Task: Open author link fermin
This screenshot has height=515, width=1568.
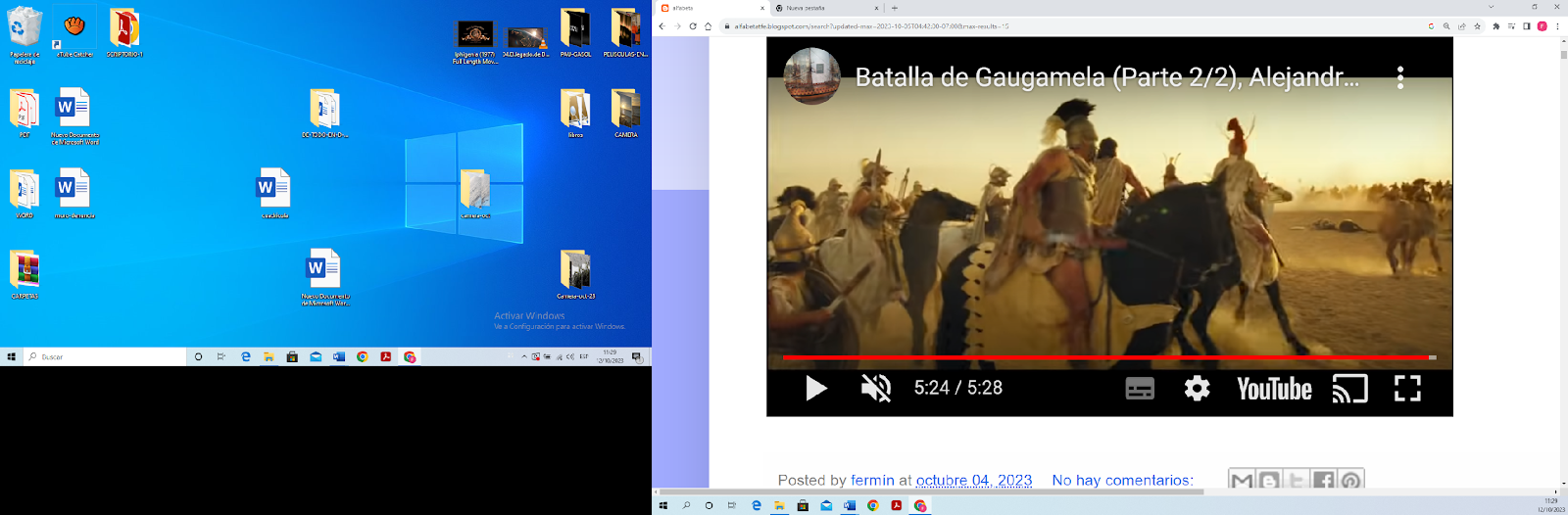Action: coord(872,480)
